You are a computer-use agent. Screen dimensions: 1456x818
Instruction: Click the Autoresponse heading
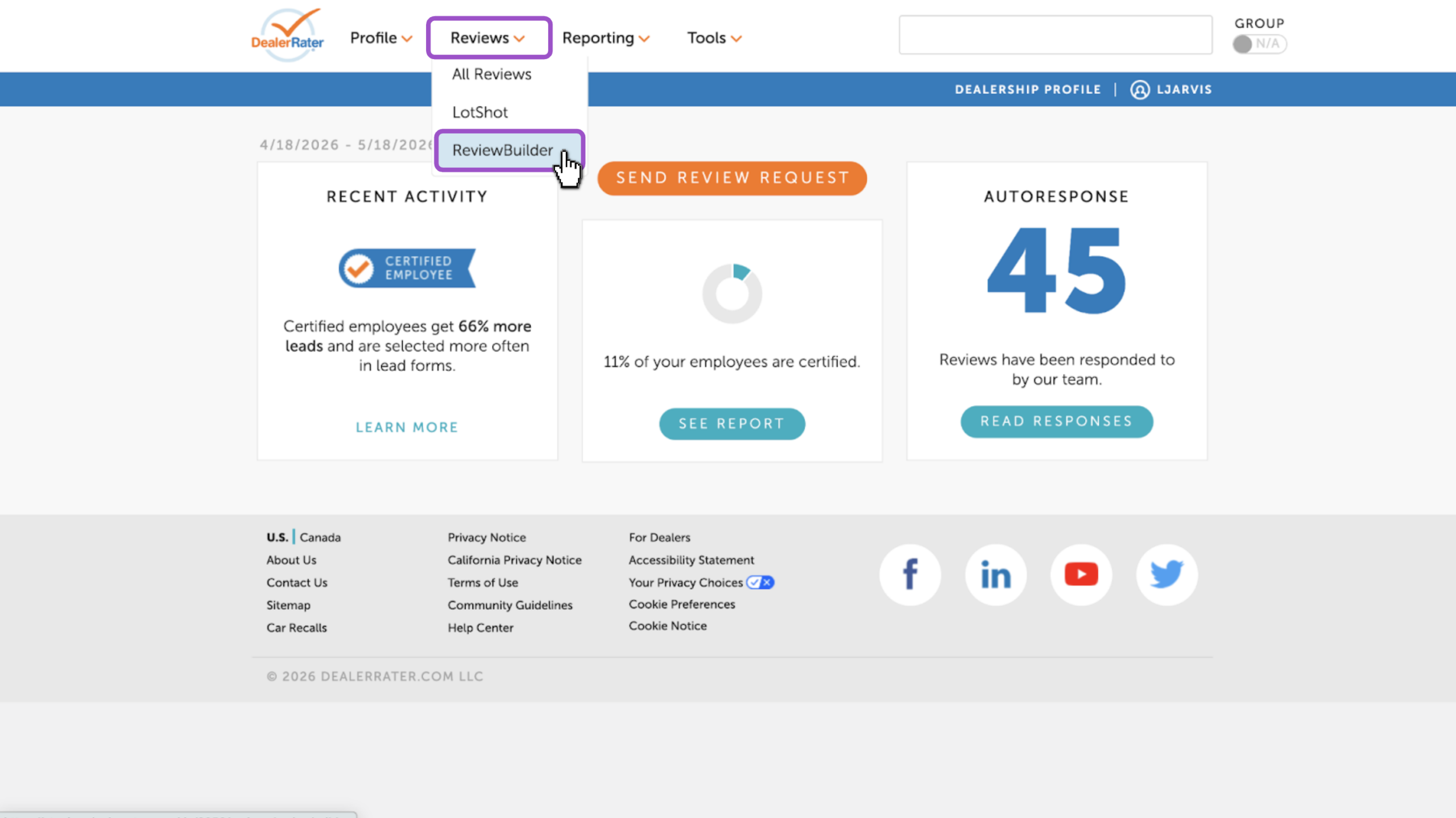[1057, 197]
